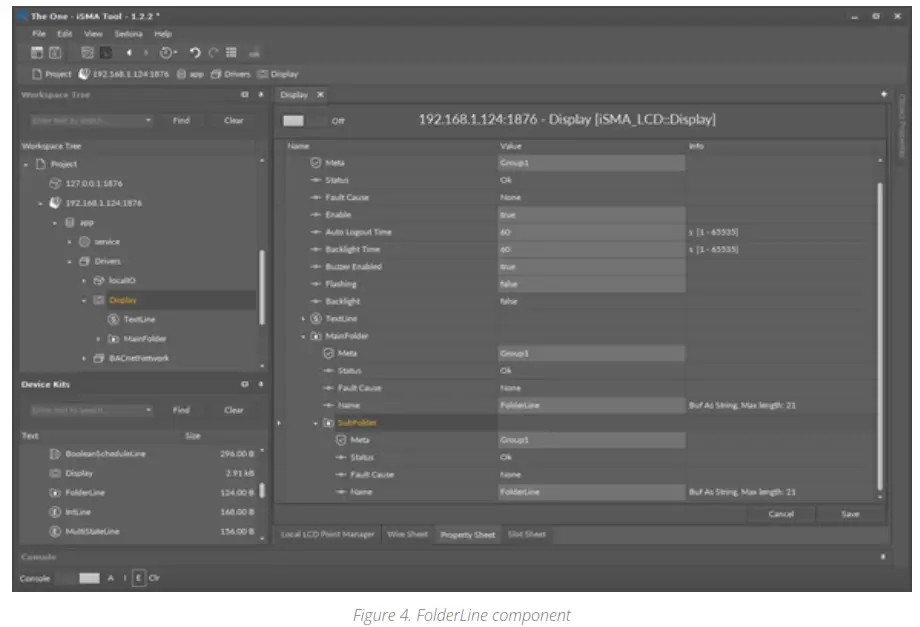Click the 192.168.1.124:1876 breadcrumb
The image size is (920, 627).
coord(124,74)
